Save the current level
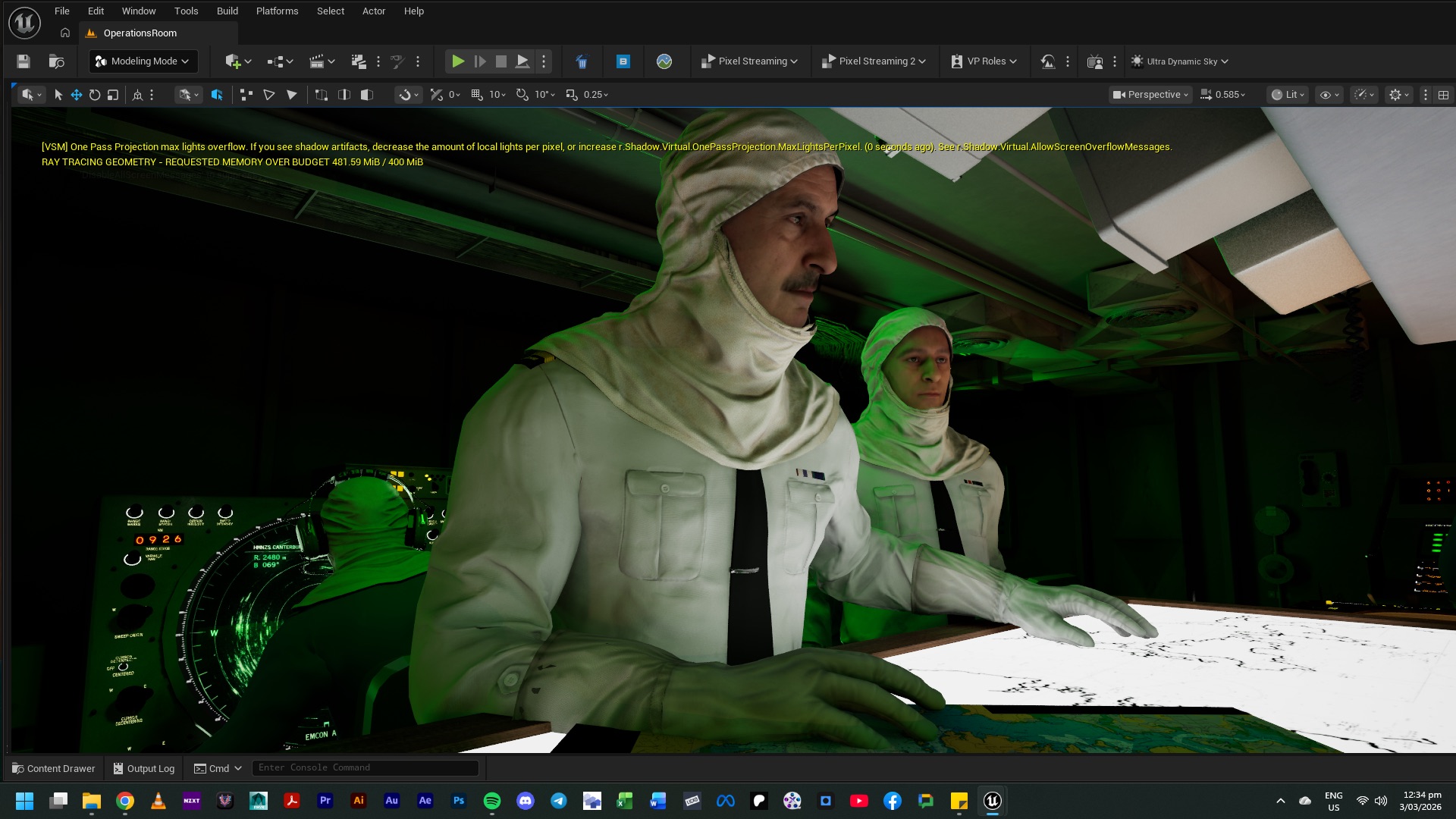The height and width of the screenshot is (819, 1456). [24, 61]
